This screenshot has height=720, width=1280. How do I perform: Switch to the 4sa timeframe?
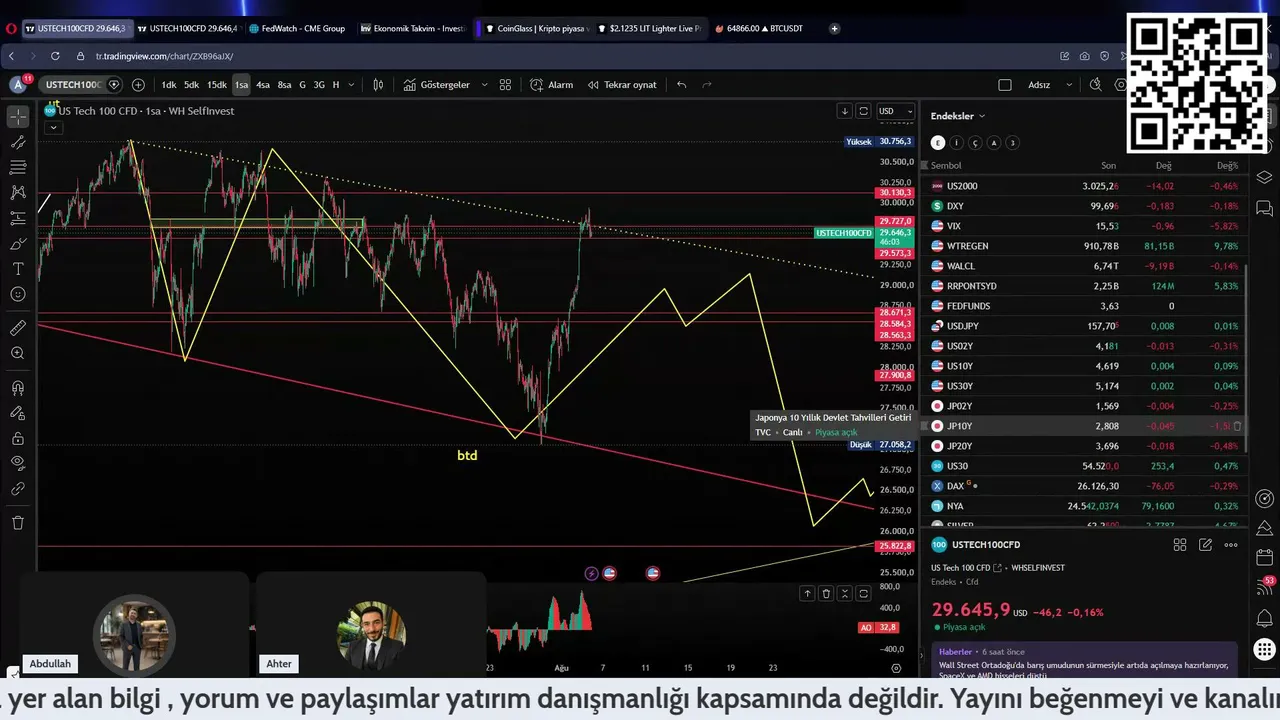pos(263,85)
